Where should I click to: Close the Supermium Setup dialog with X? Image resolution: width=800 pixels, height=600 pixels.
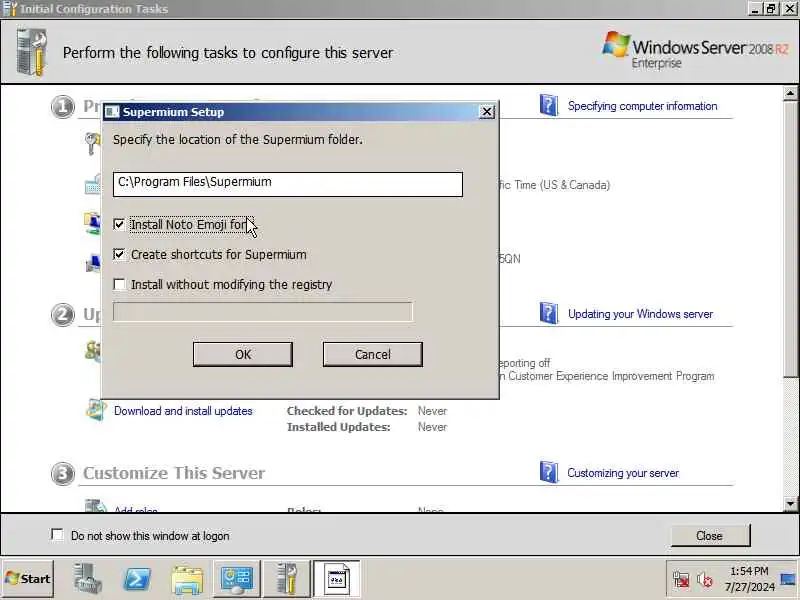pos(487,112)
